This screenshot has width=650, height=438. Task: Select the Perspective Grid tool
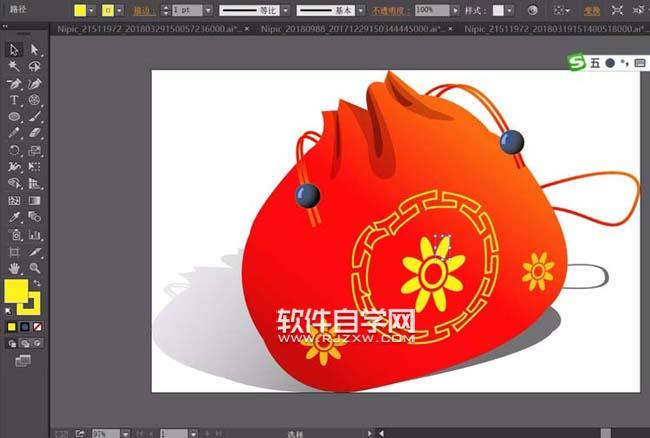[34, 184]
